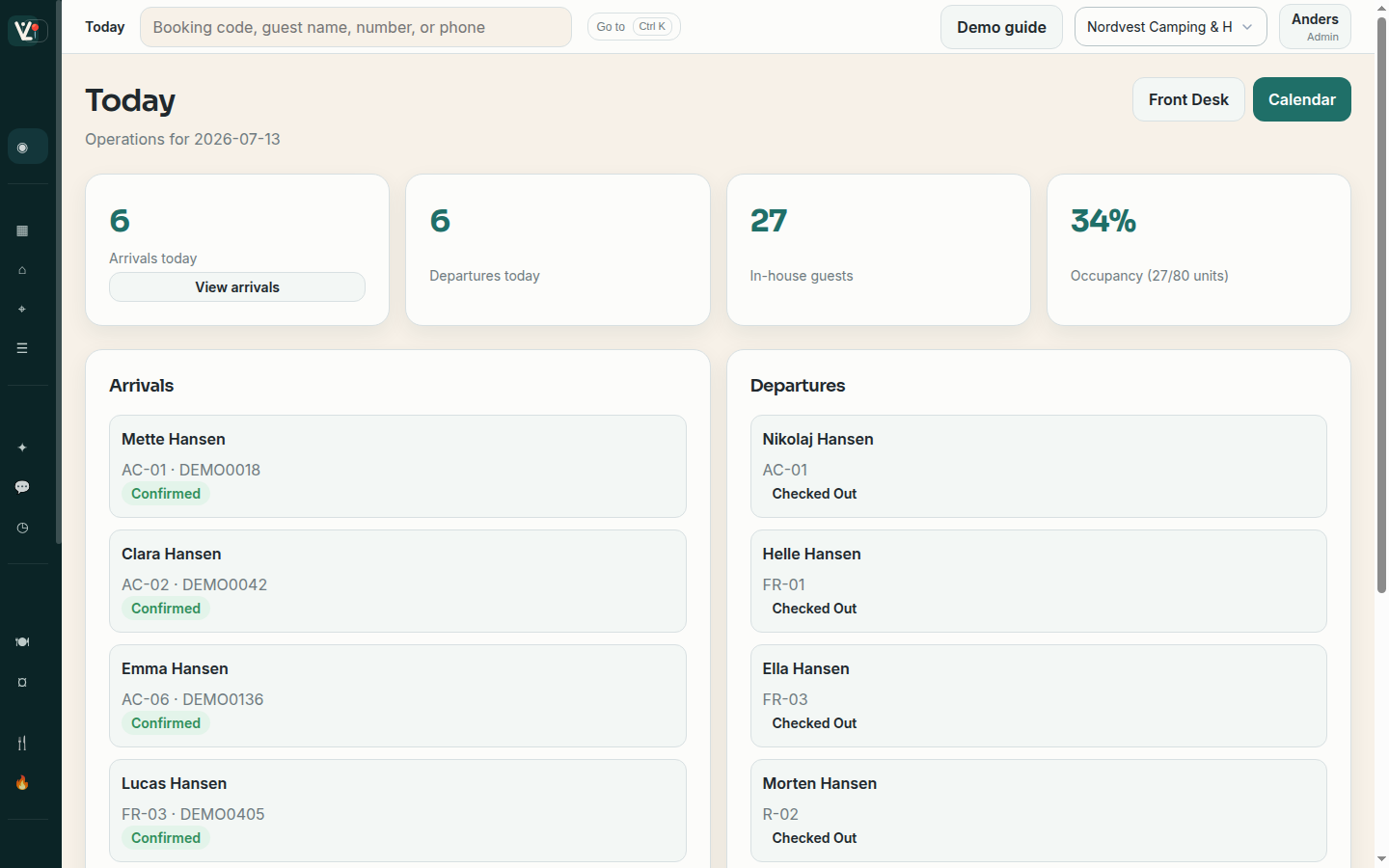This screenshot has width=1389, height=868.
Task: Click the crosshair target icon in sidebar
Action: 22,309
